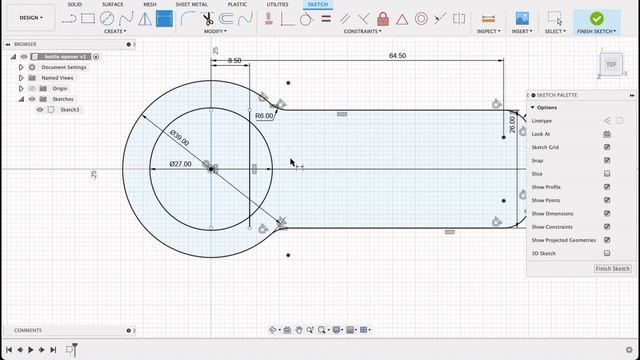Play the timeline animation
Screen dimensions: 640x360
click(x=31, y=350)
